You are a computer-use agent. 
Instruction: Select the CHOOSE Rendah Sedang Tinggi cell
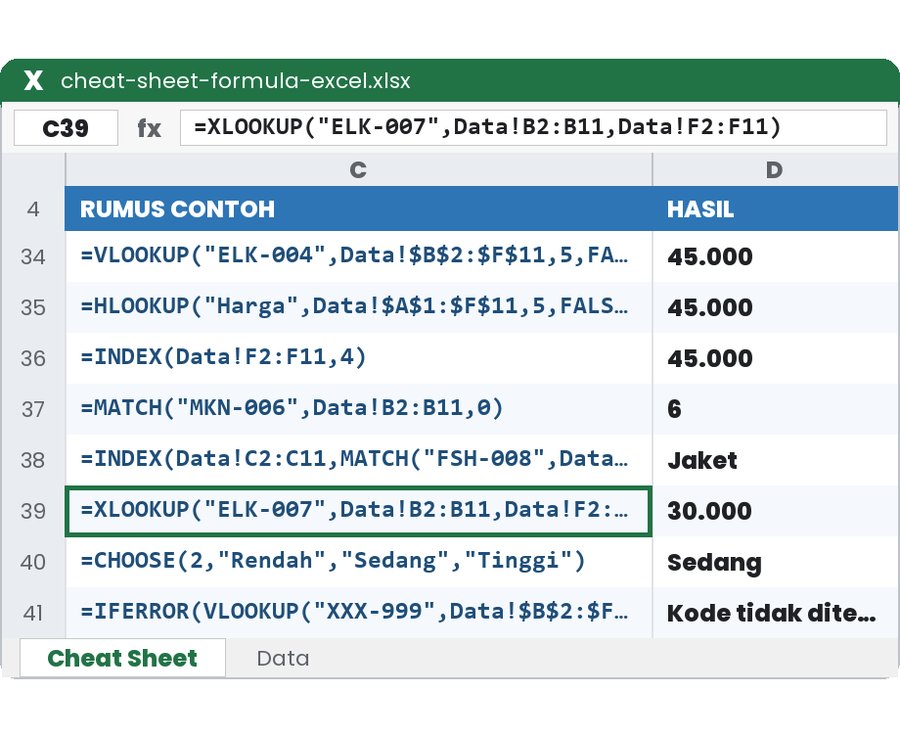point(359,562)
